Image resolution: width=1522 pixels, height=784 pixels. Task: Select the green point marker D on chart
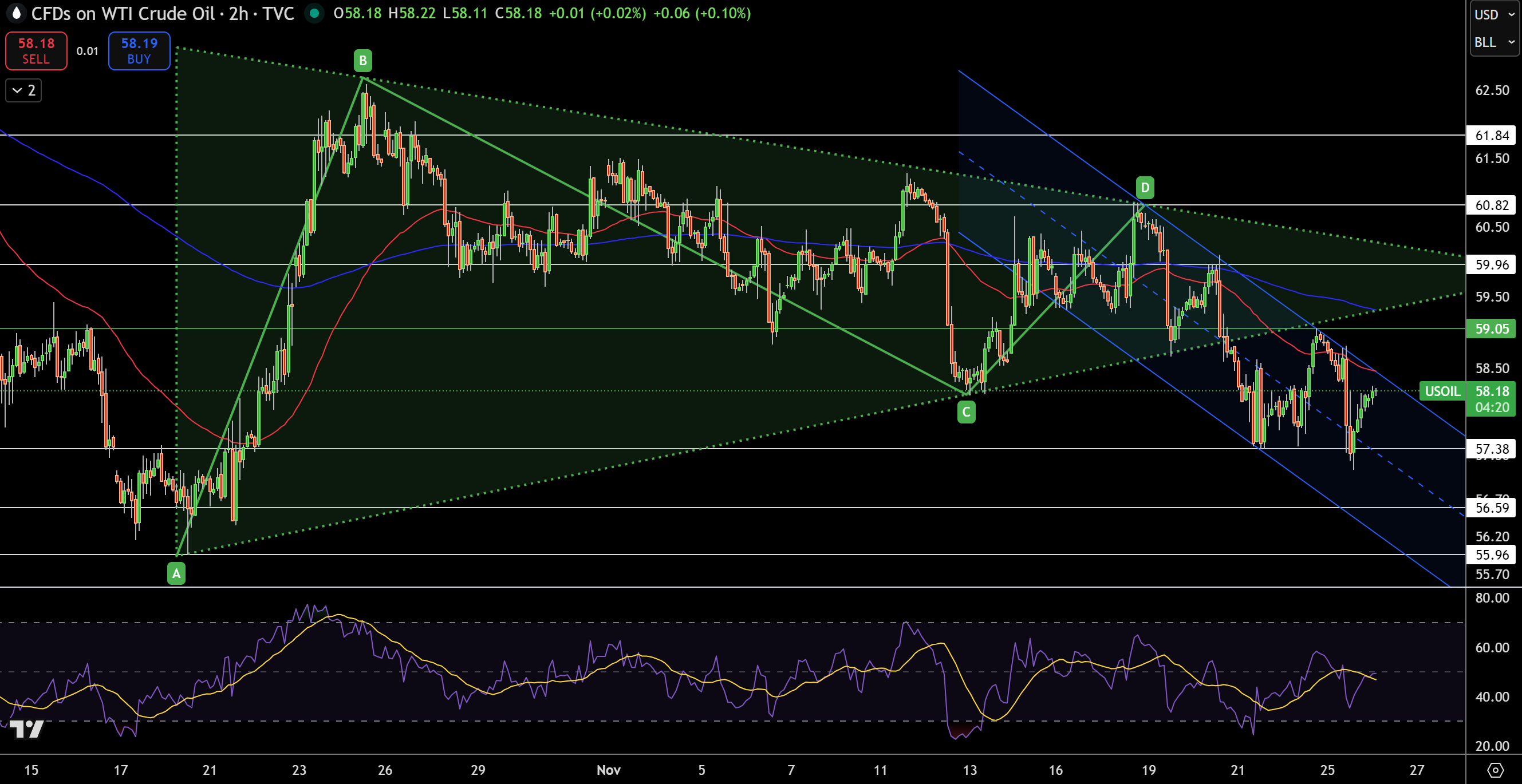[1145, 187]
